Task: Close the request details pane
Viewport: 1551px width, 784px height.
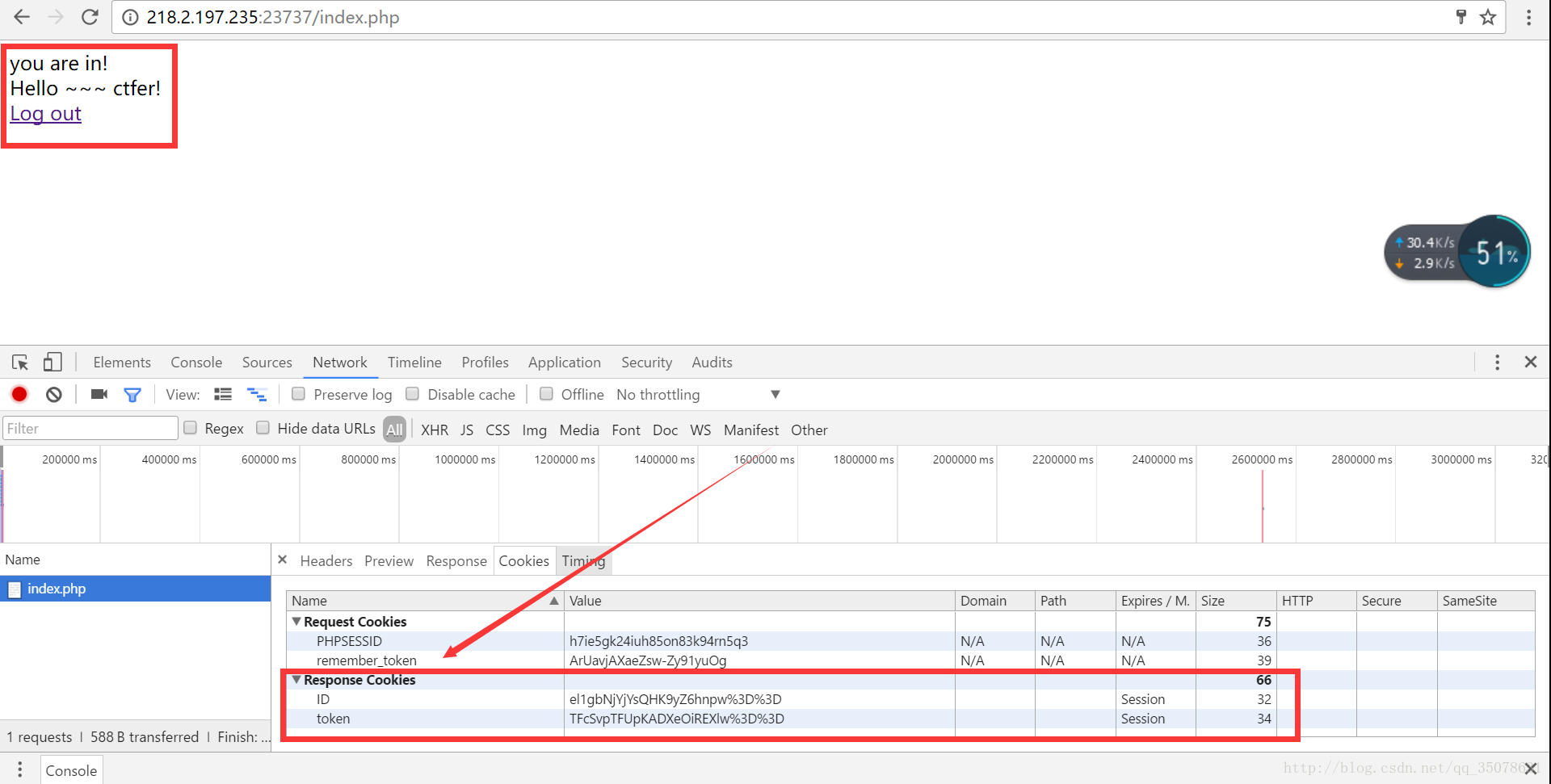Action: click(x=282, y=560)
